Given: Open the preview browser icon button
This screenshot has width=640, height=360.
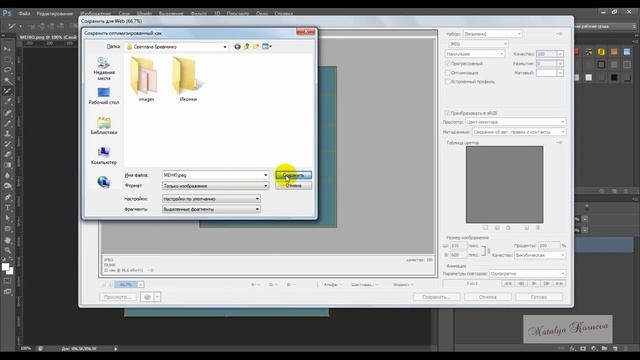Looking at the screenshot, I should (147, 297).
